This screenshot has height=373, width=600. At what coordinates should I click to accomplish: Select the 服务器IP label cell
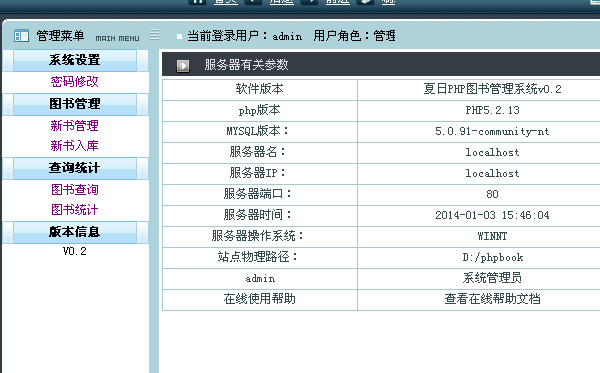(x=260, y=173)
